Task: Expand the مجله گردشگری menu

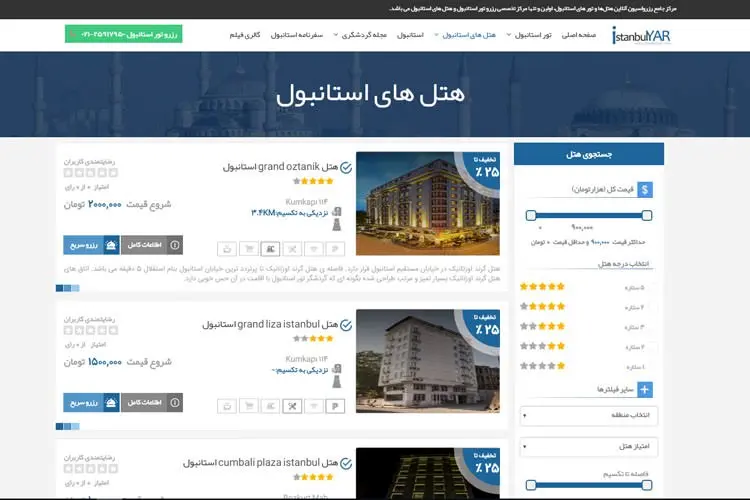Action: click(360, 35)
